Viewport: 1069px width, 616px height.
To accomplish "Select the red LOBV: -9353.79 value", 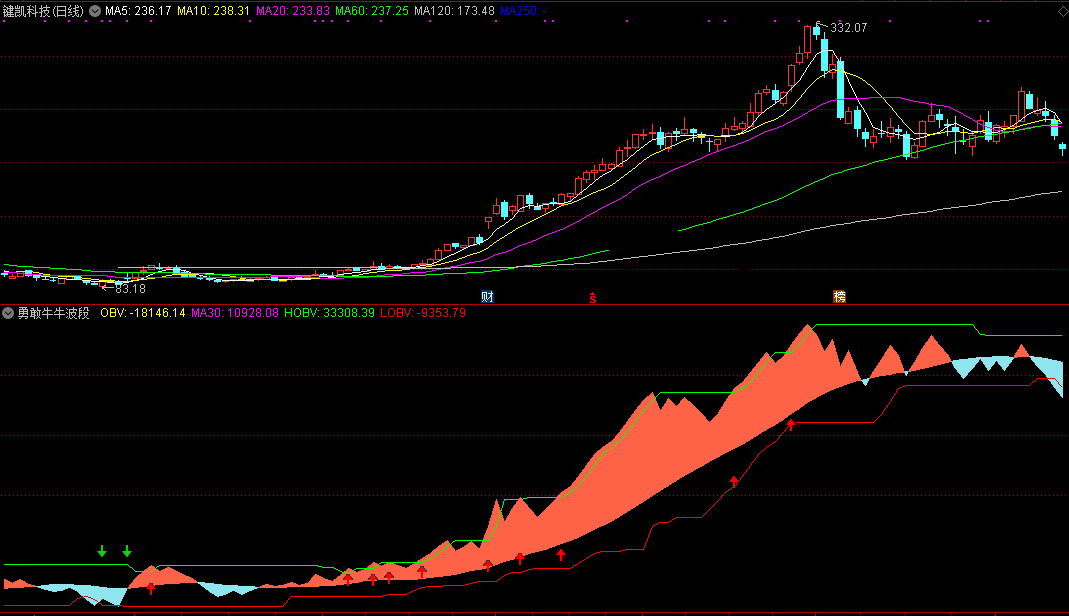I will 423,313.
